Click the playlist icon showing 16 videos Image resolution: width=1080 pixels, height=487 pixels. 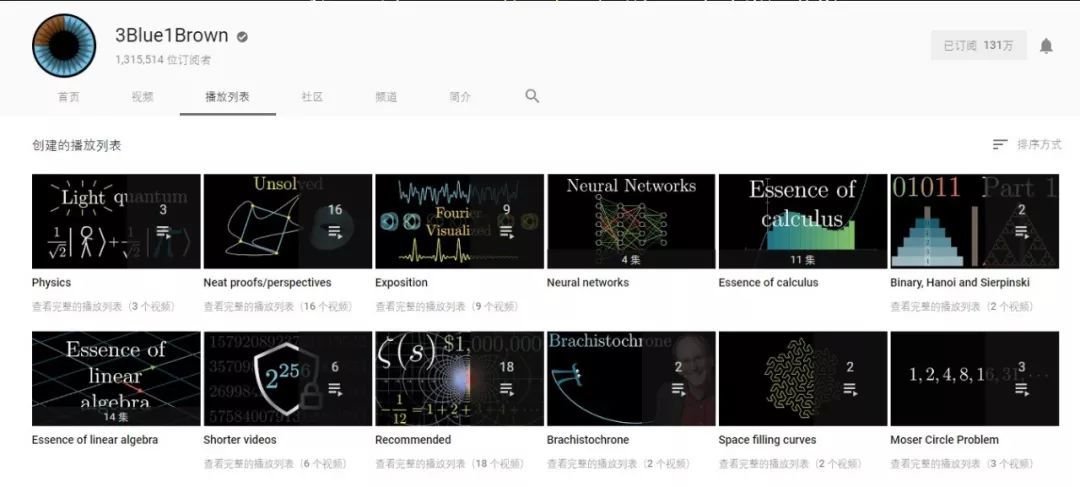335,231
